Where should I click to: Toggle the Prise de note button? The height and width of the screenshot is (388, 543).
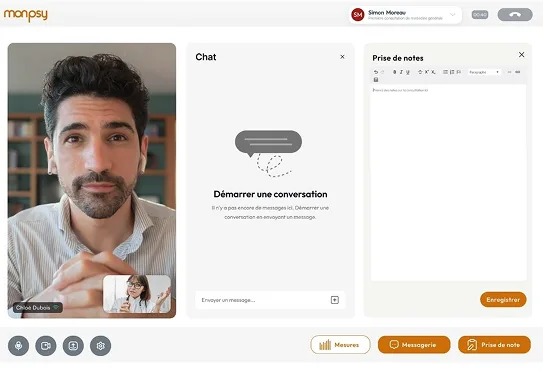coord(494,345)
